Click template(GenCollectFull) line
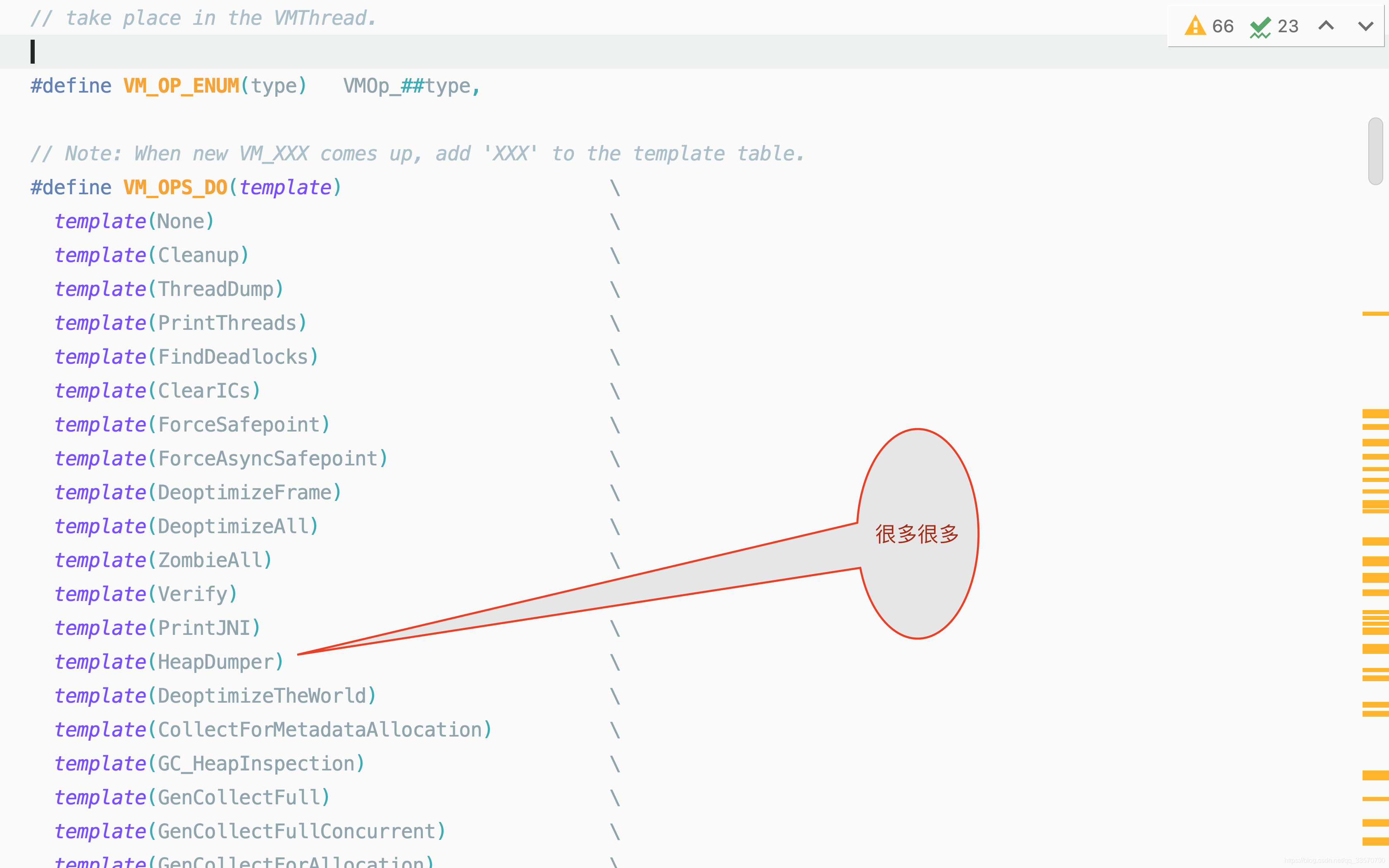The height and width of the screenshot is (868, 1389). click(192, 797)
